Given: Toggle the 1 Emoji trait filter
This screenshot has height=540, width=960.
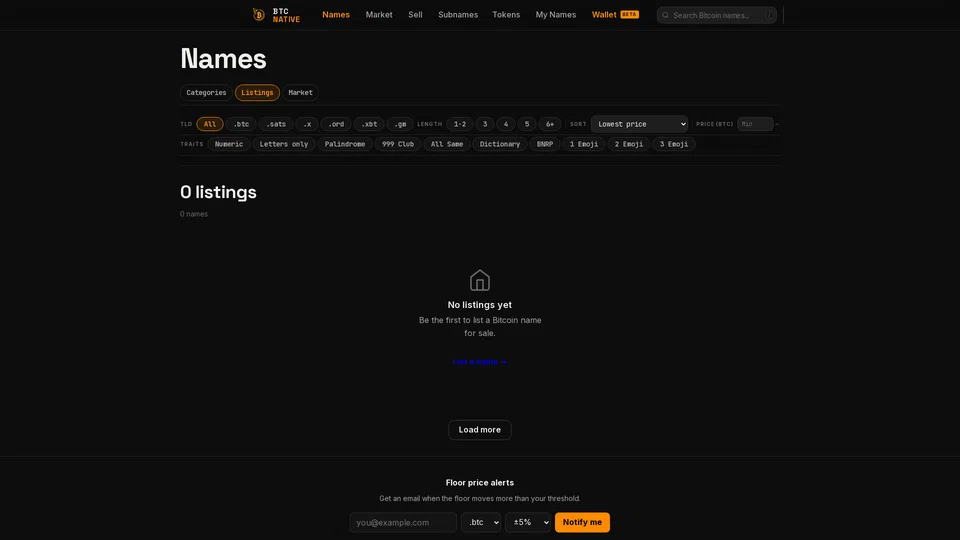Looking at the screenshot, I should tap(584, 144).
